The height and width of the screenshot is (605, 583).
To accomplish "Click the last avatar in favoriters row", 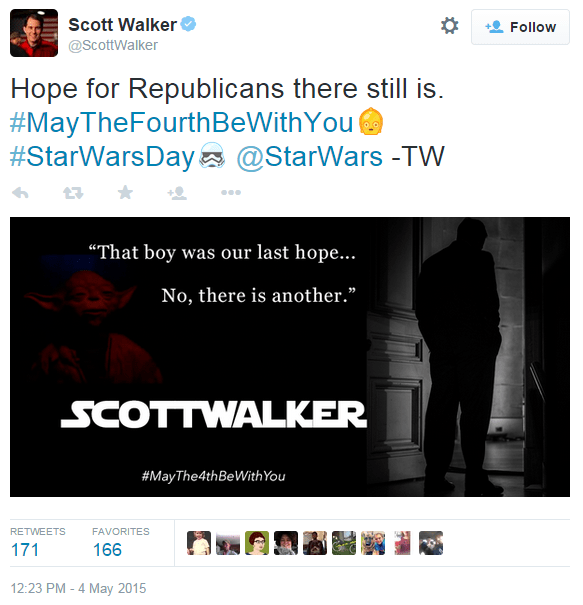I will pyautogui.click(x=431, y=543).
